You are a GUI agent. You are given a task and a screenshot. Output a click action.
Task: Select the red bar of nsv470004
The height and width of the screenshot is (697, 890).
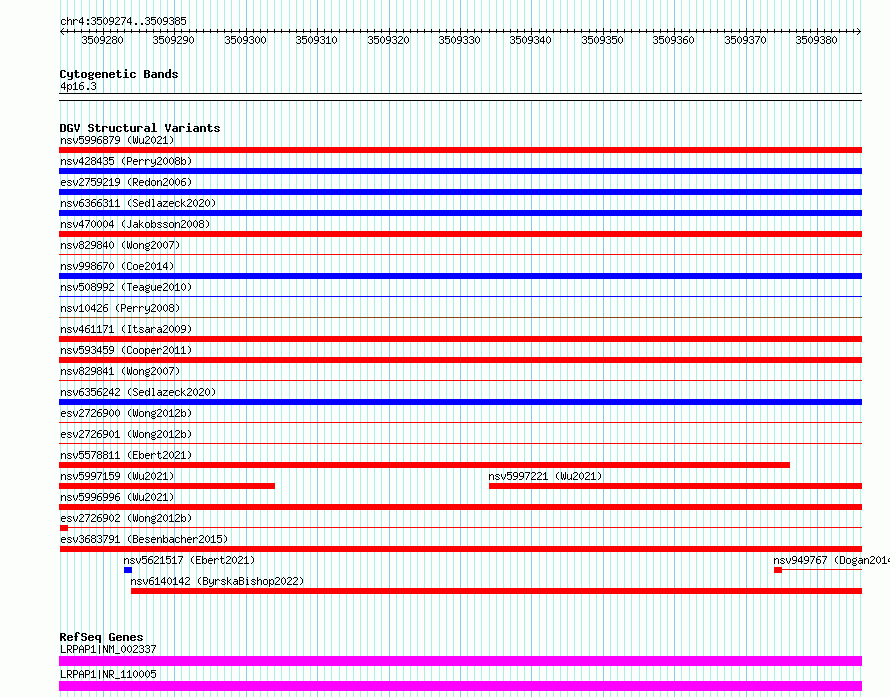pos(460,234)
